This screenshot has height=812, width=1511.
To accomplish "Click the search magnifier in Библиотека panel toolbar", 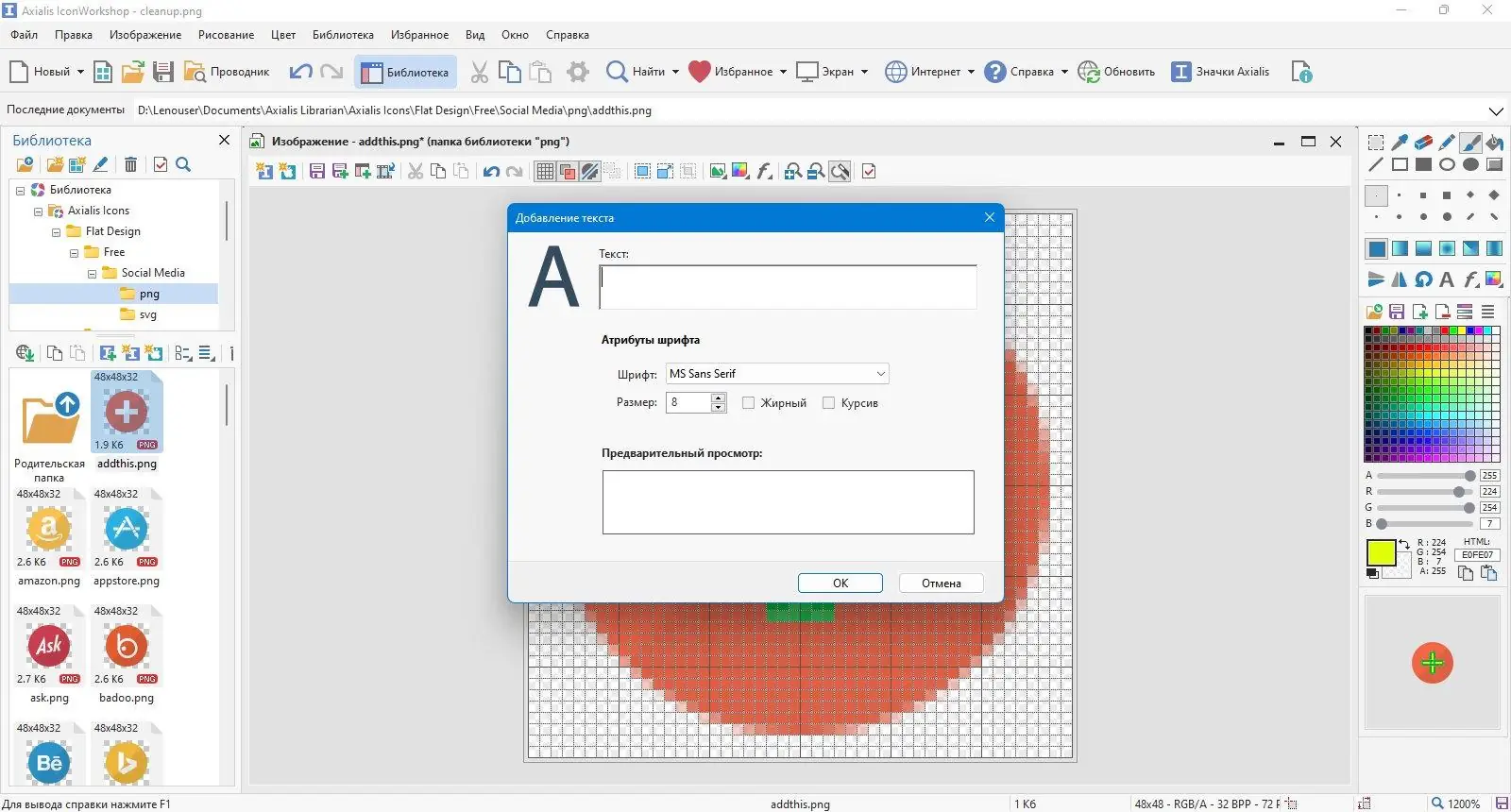I will (183, 164).
